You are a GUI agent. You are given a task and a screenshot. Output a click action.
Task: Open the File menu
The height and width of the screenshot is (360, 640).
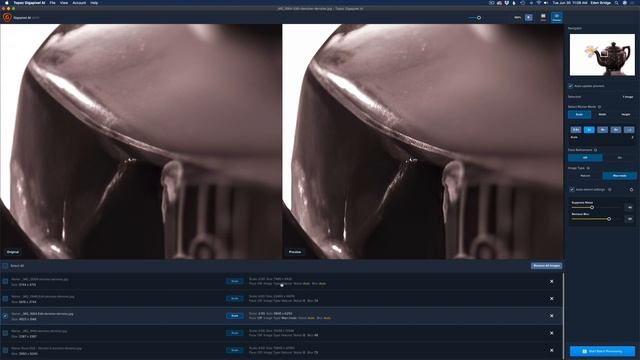click(52, 3)
